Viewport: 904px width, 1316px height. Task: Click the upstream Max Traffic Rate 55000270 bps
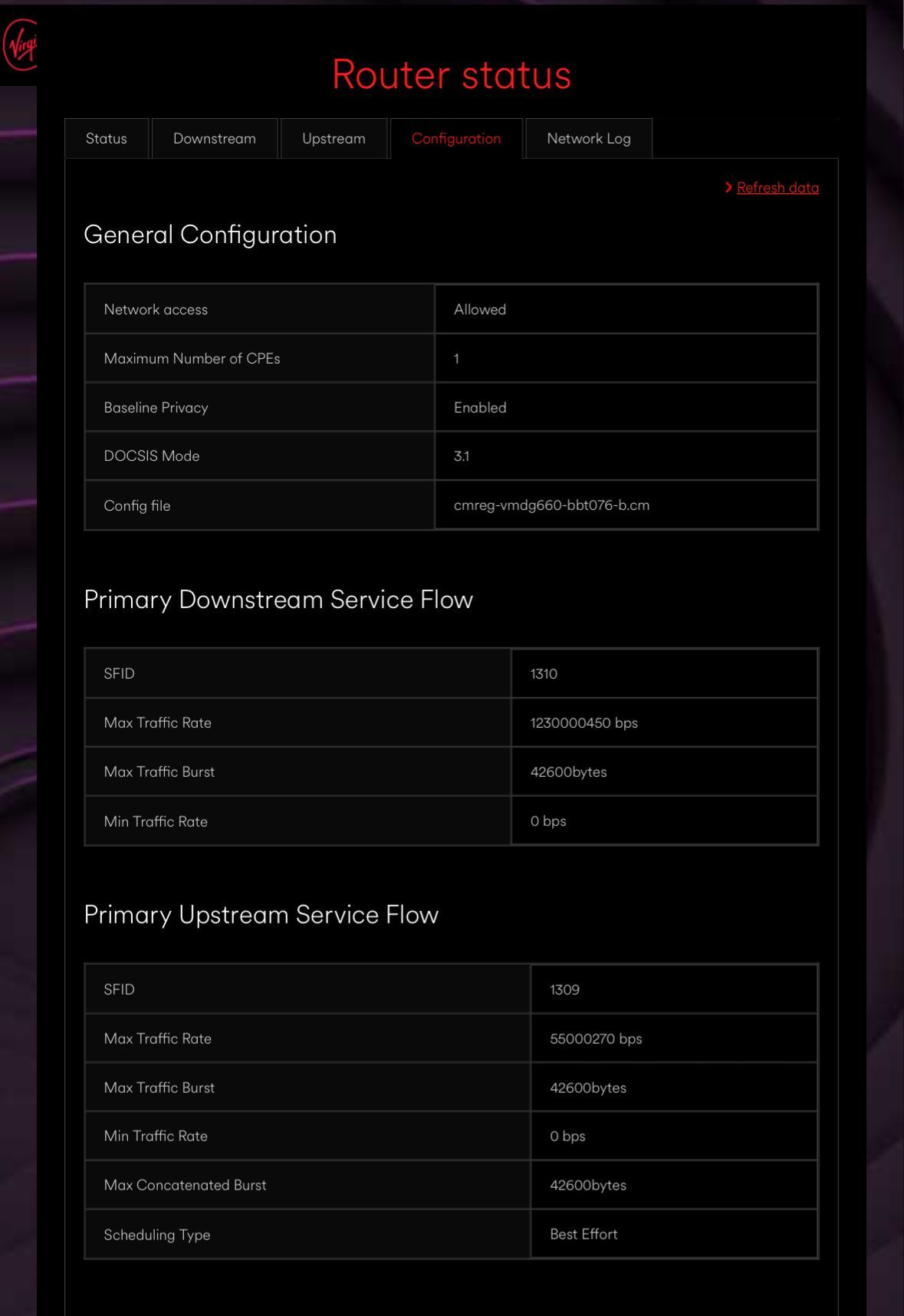click(596, 1039)
